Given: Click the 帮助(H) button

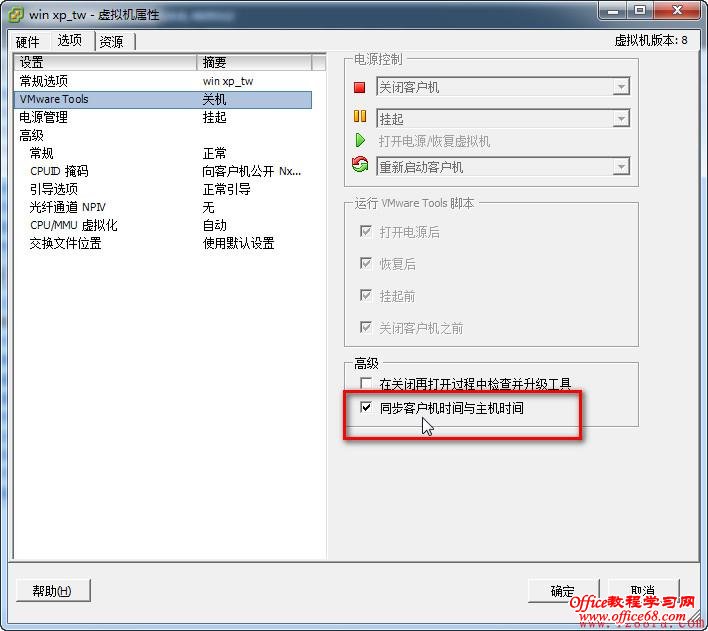Looking at the screenshot, I should point(52,590).
